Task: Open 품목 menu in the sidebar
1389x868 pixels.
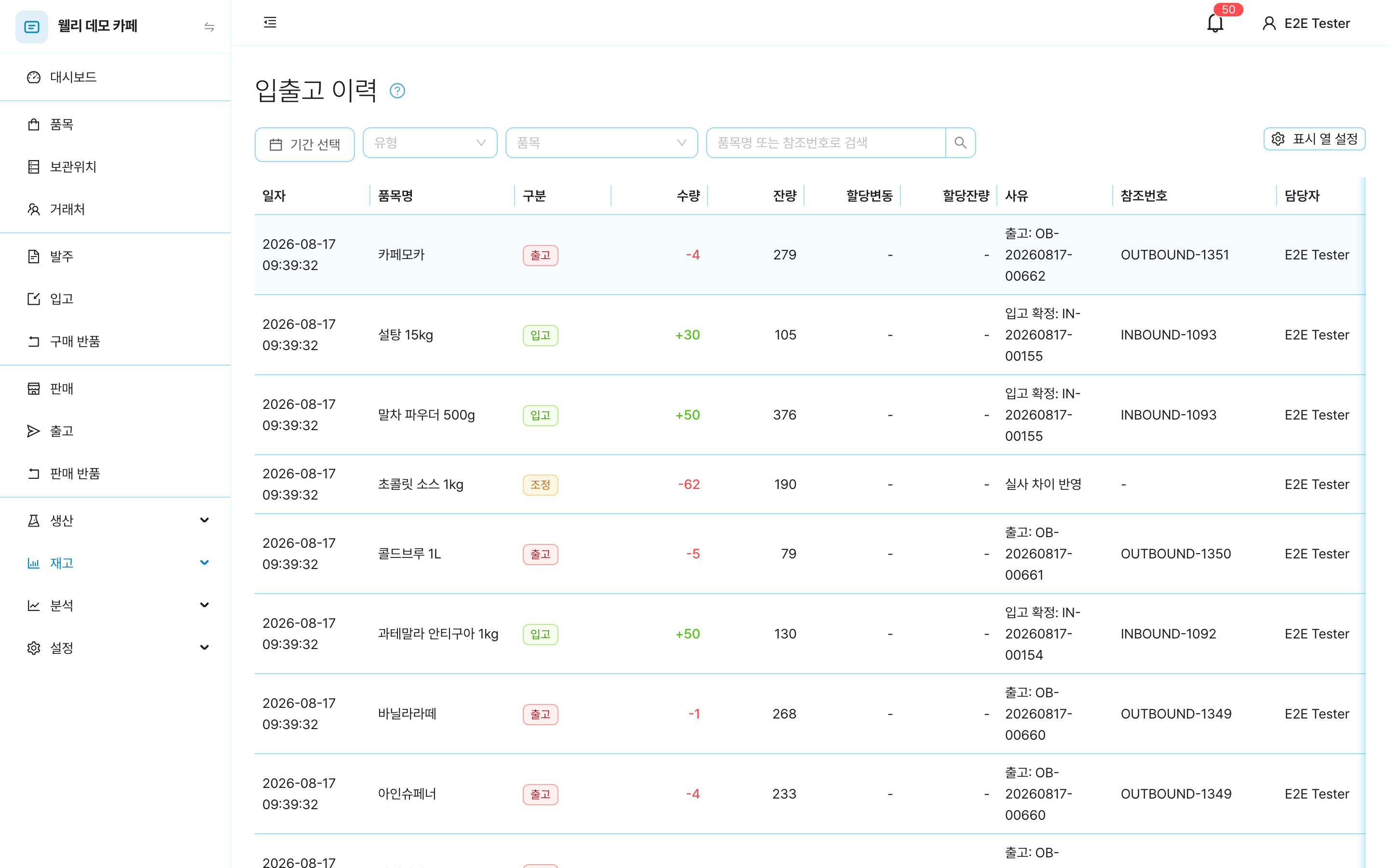Action: [115, 124]
